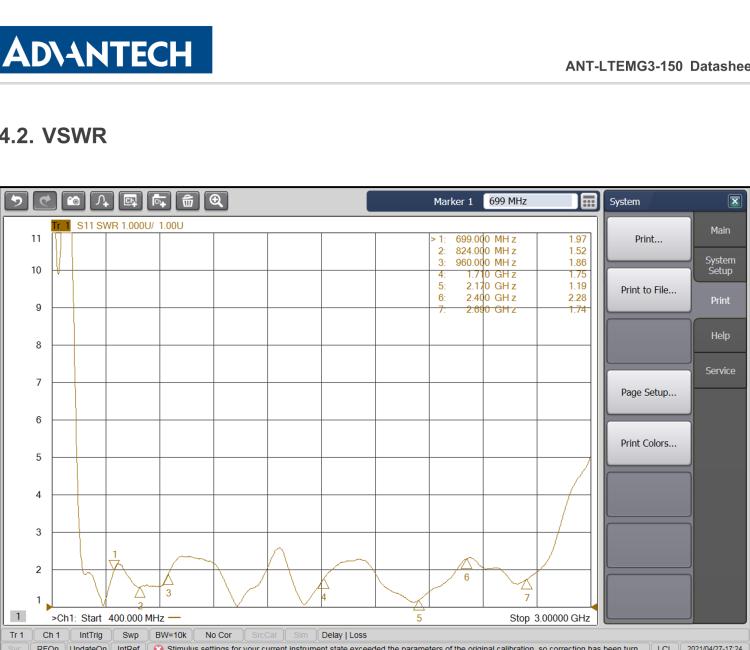Viewport: 750px width, 650px height.
Task: Click the Marker 1 frequency input field
Action: coord(530,201)
